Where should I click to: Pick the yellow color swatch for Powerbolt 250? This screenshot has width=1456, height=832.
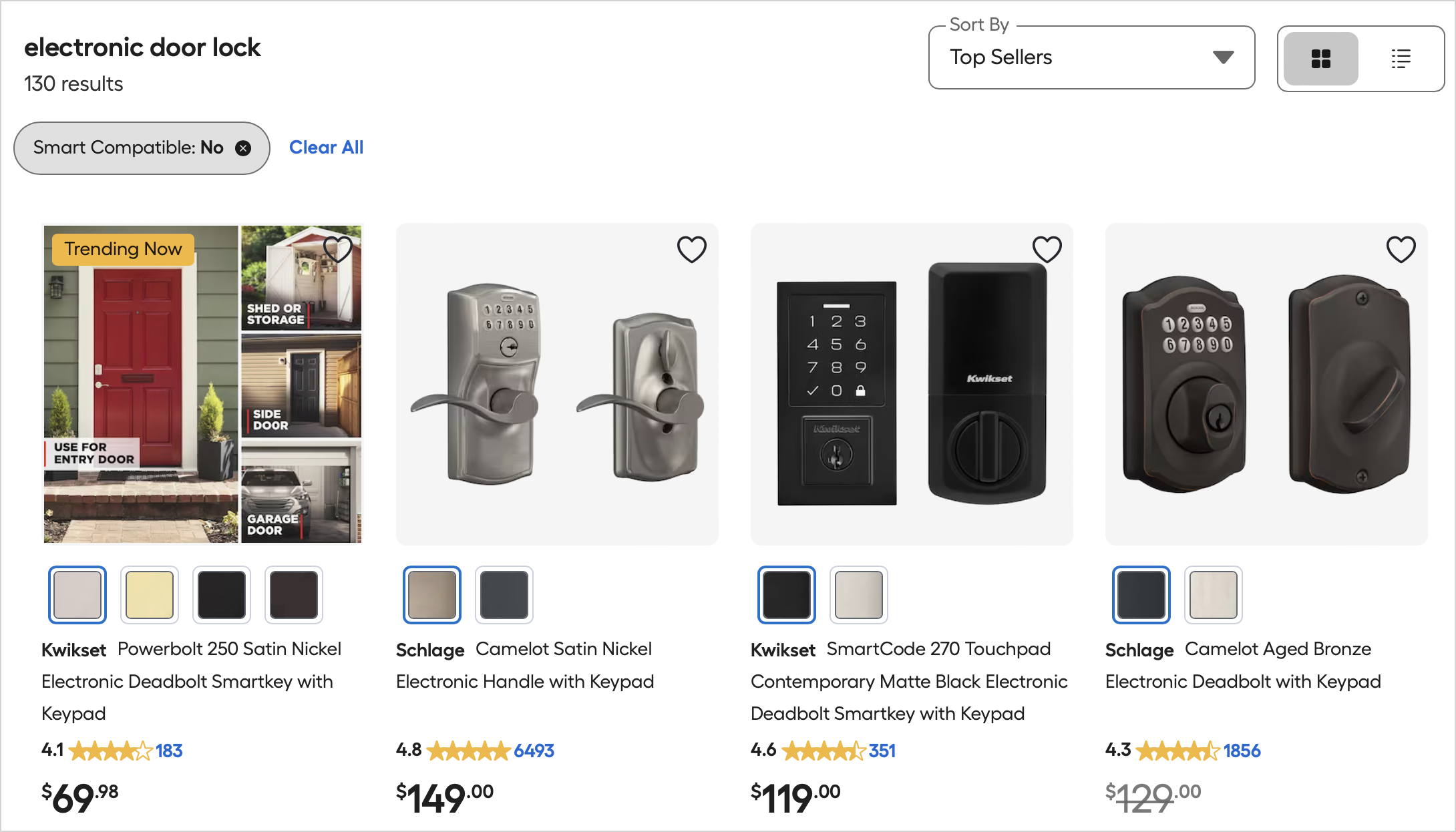pos(150,594)
